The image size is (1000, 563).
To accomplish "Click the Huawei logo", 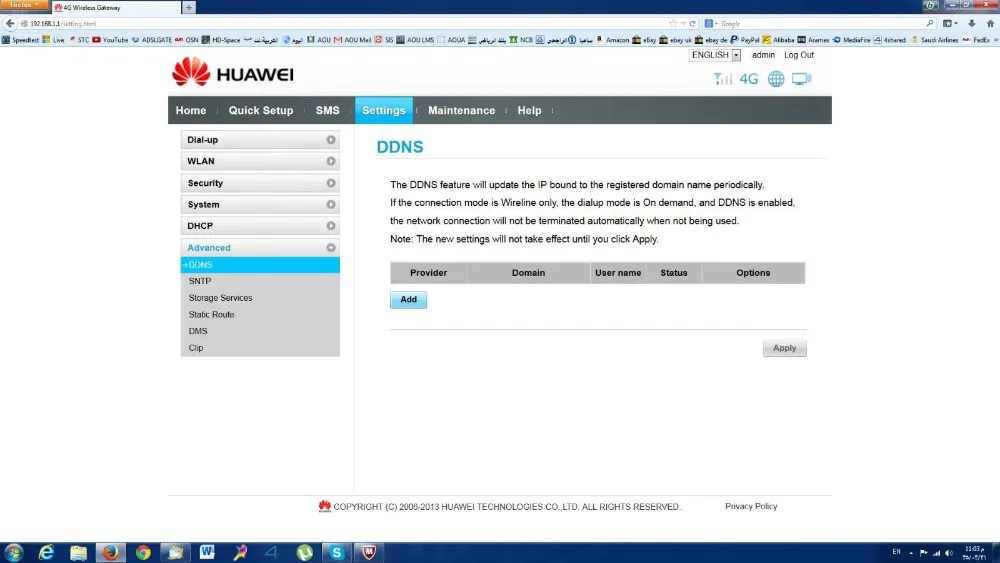I will pos(233,73).
